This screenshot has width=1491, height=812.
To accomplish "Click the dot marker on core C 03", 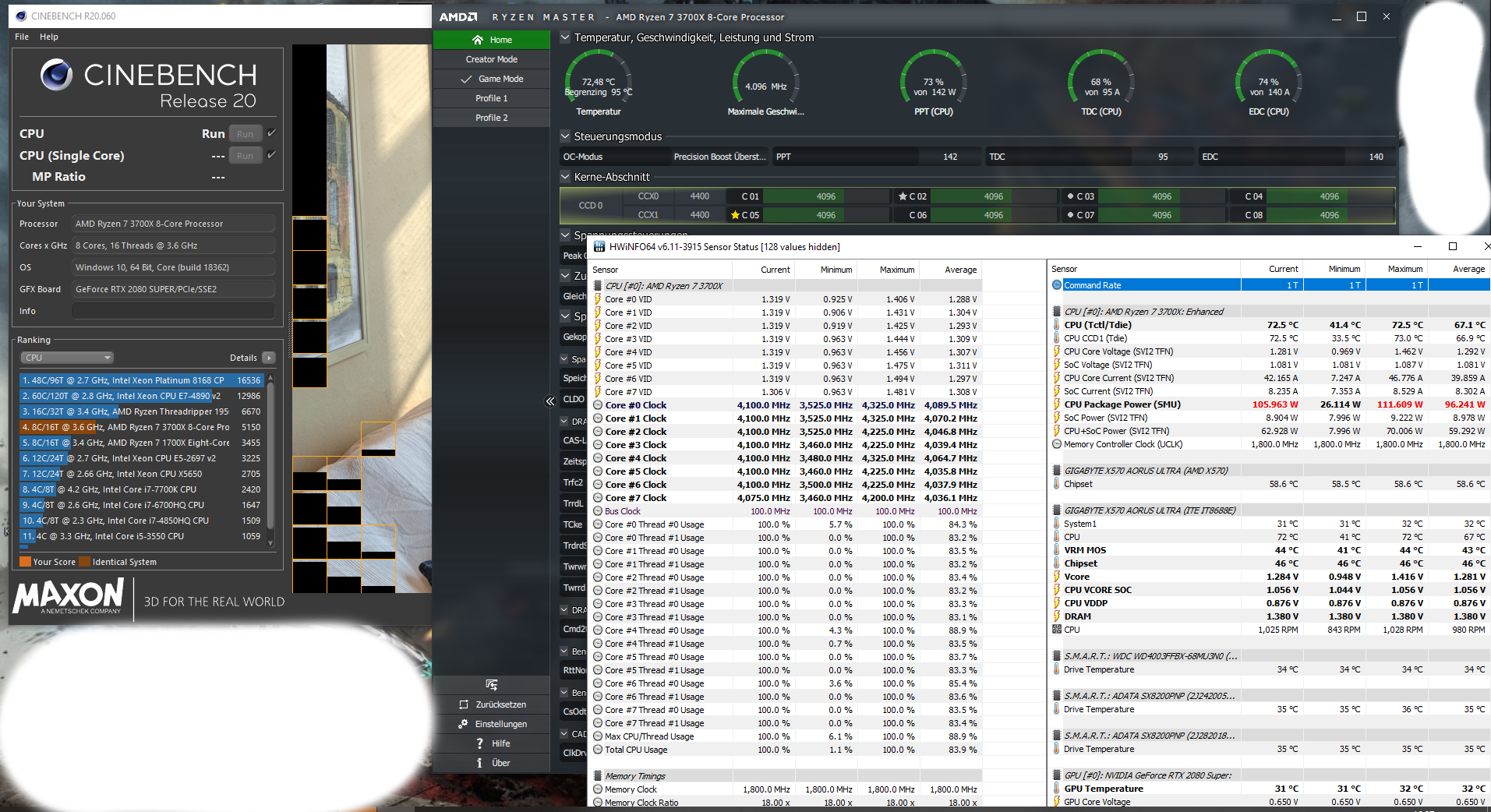I will (x=1071, y=196).
